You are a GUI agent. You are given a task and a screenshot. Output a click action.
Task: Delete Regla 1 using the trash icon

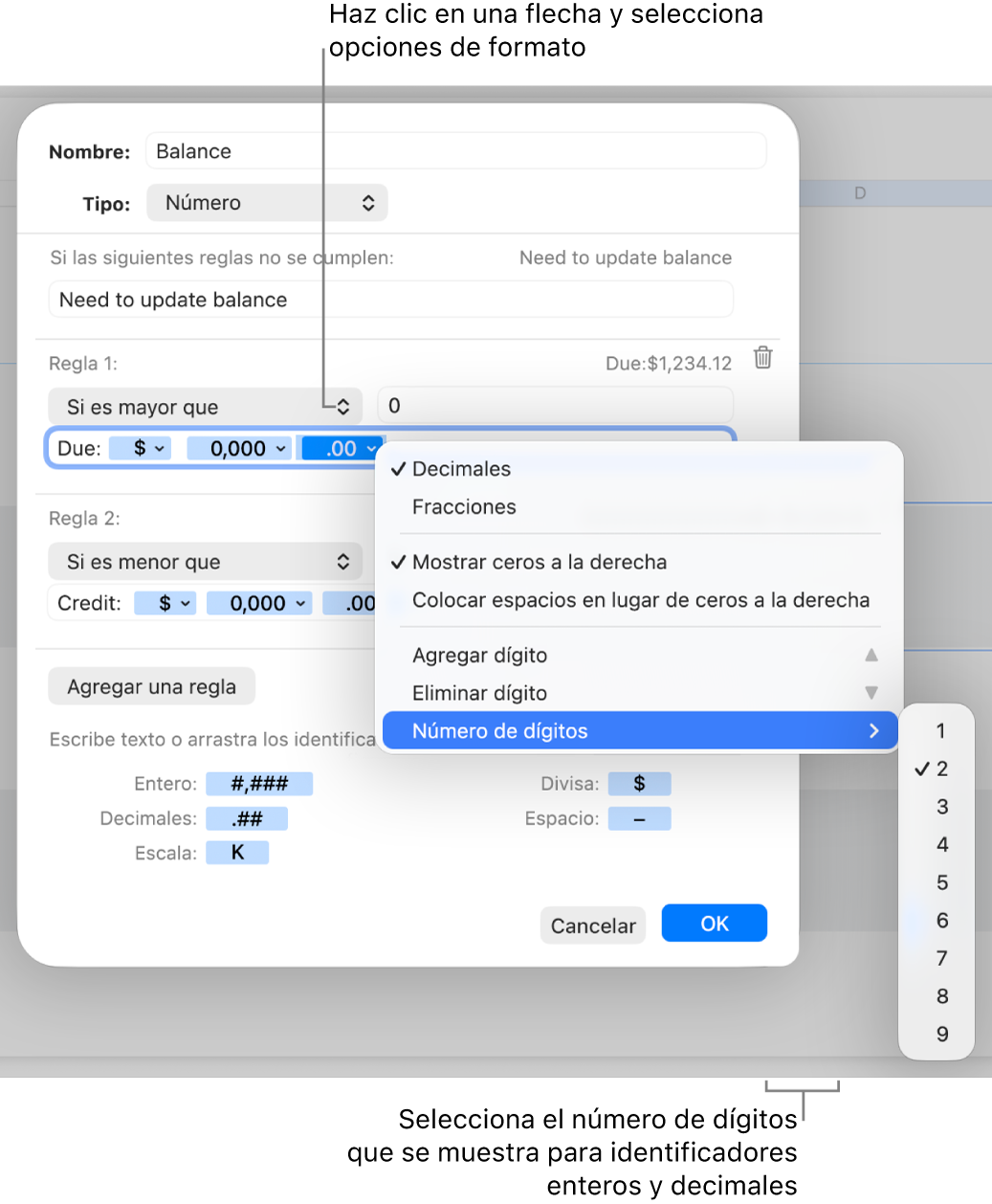tap(763, 359)
